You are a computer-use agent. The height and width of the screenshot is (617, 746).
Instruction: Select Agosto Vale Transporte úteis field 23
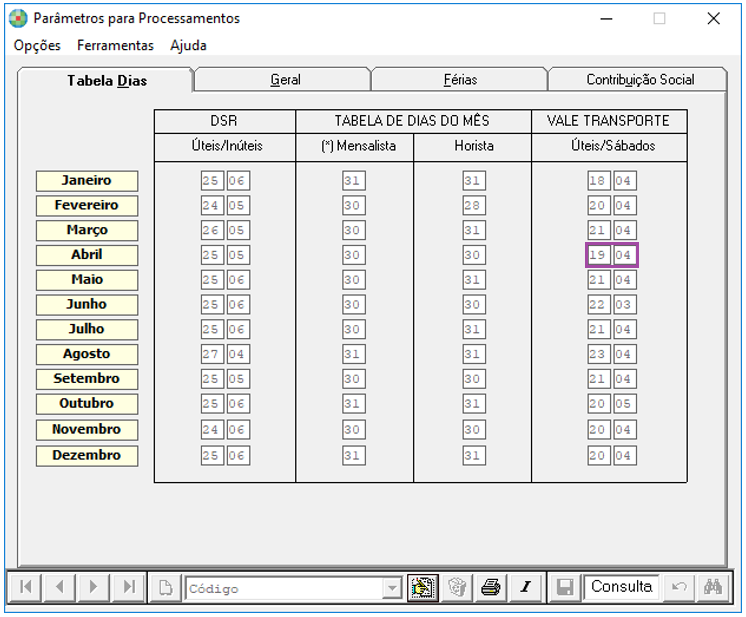click(599, 354)
